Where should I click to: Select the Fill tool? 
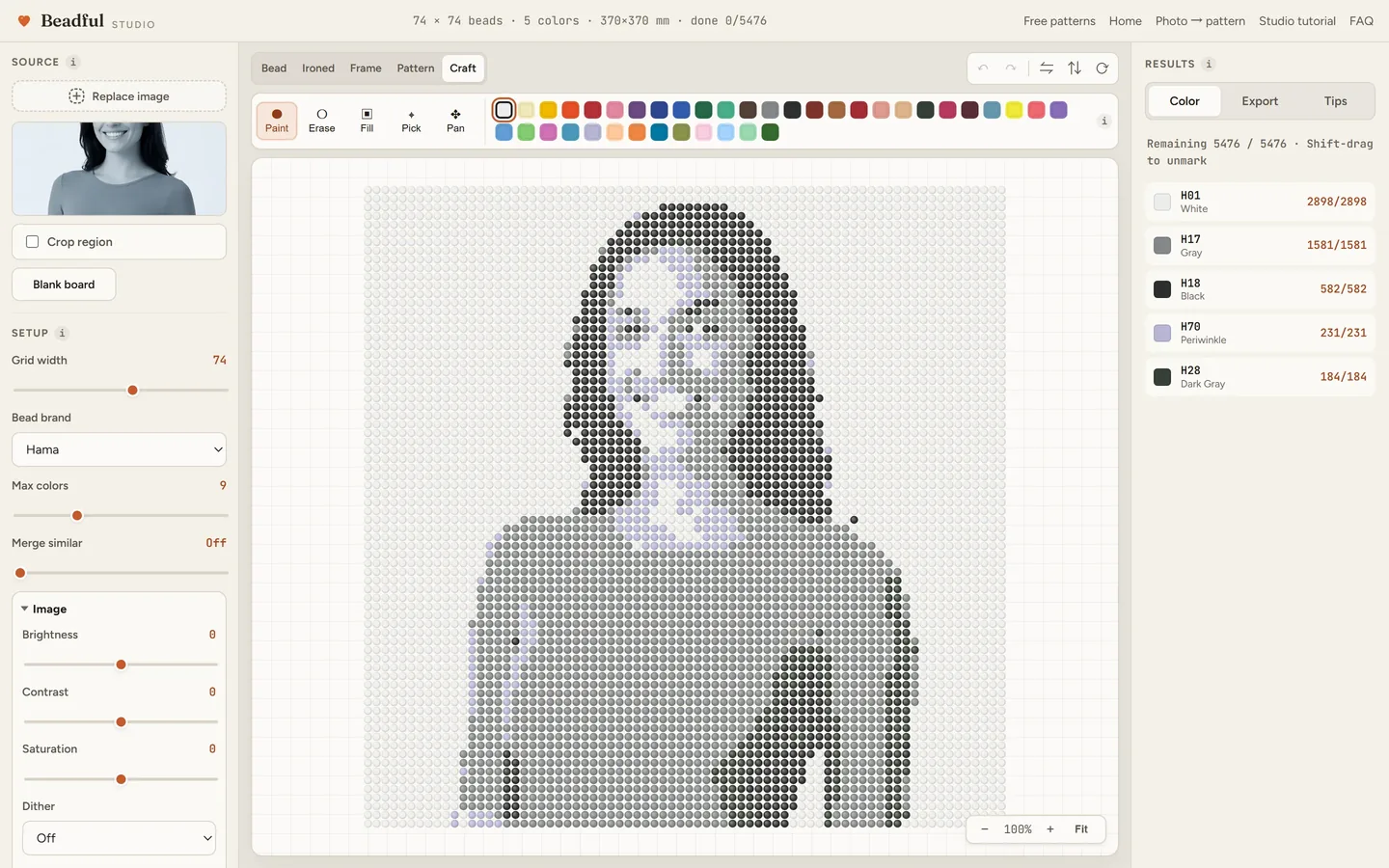367,121
